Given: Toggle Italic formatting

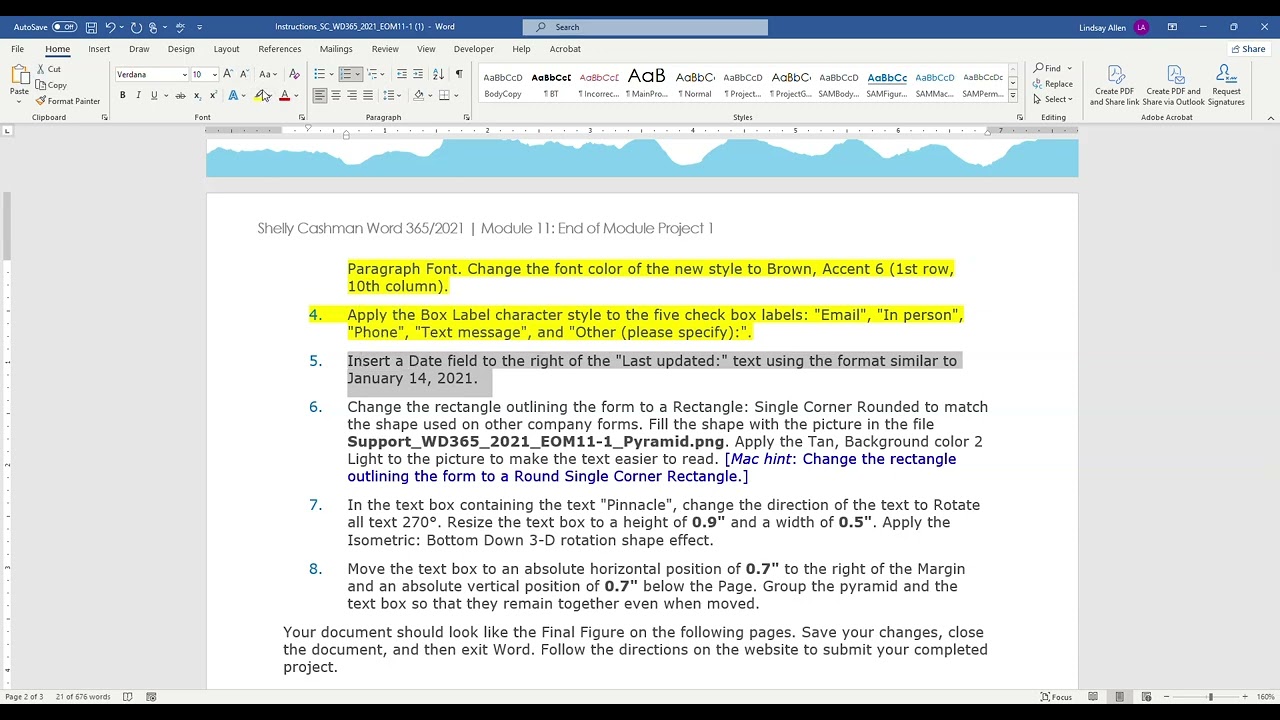Looking at the screenshot, I should 138,96.
